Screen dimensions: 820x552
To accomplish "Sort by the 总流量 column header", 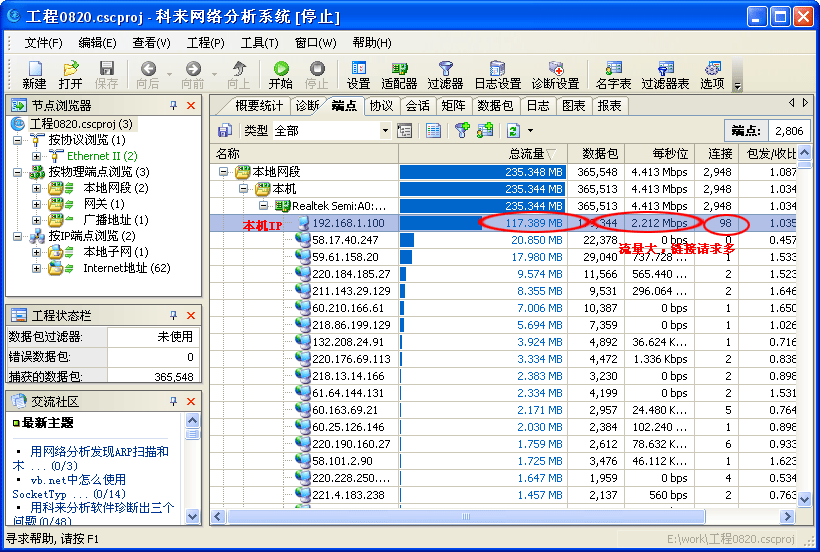I will tap(482, 154).
